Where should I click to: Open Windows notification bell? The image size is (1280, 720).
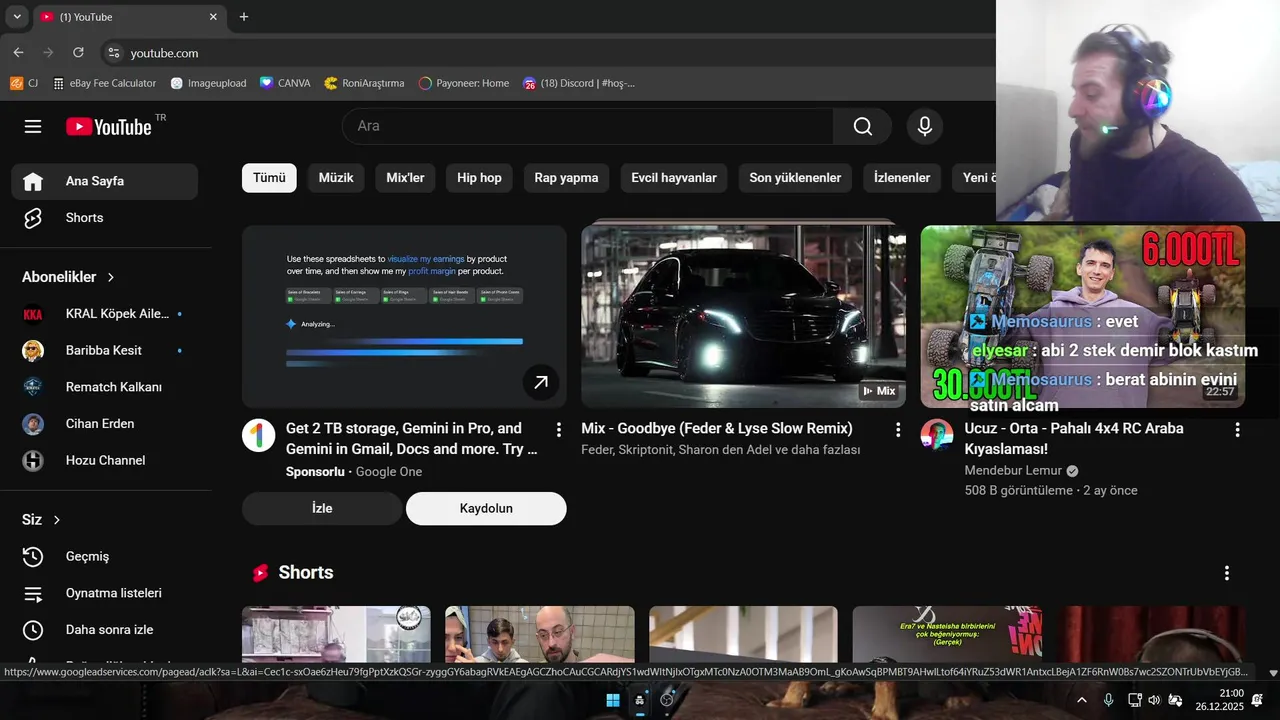1257,700
